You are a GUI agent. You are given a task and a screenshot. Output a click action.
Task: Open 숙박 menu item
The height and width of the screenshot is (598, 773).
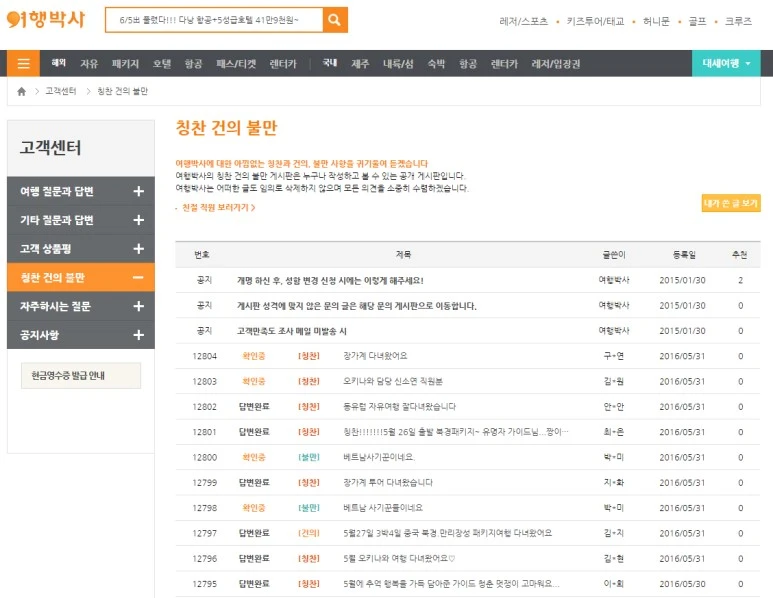(436, 64)
